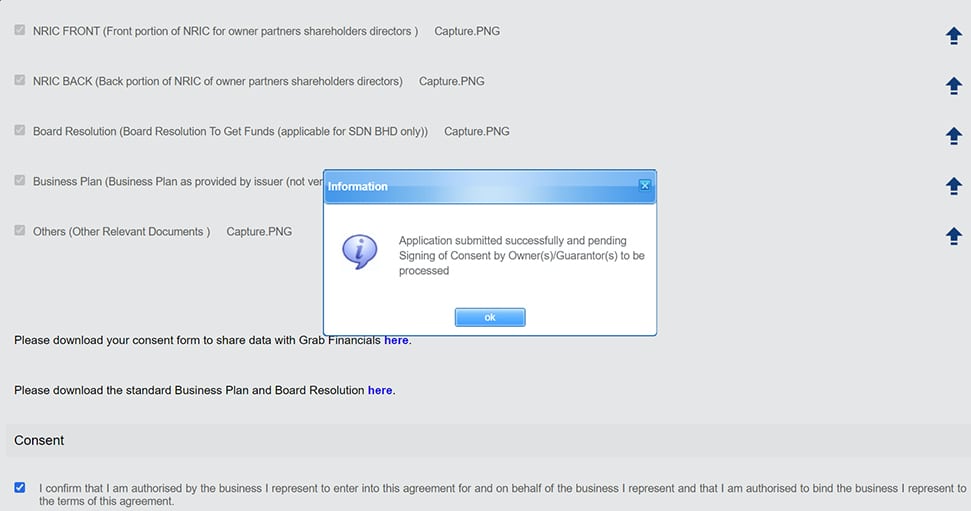
Task: Click upload arrow for Business Plan row
Action: [954, 186]
